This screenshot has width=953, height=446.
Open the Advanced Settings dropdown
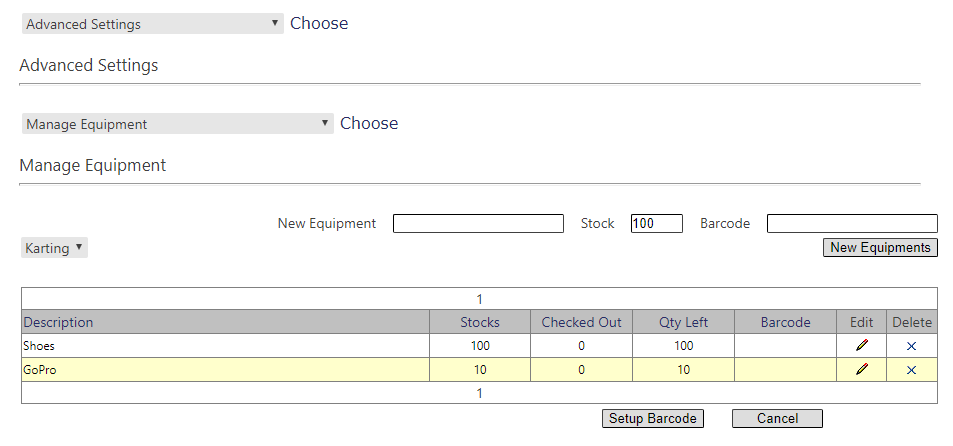click(x=152, y=24)
